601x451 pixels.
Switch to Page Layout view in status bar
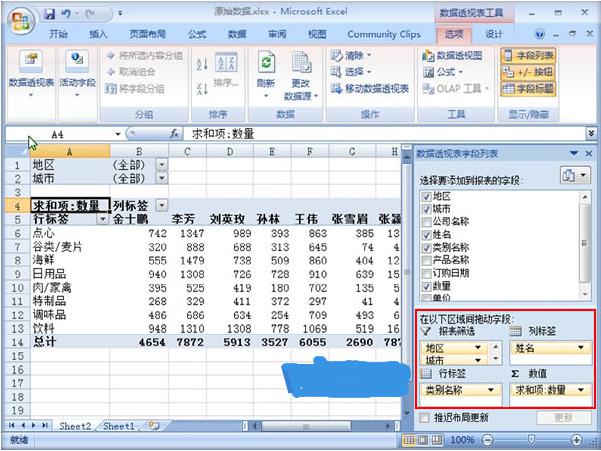[423, 440]
